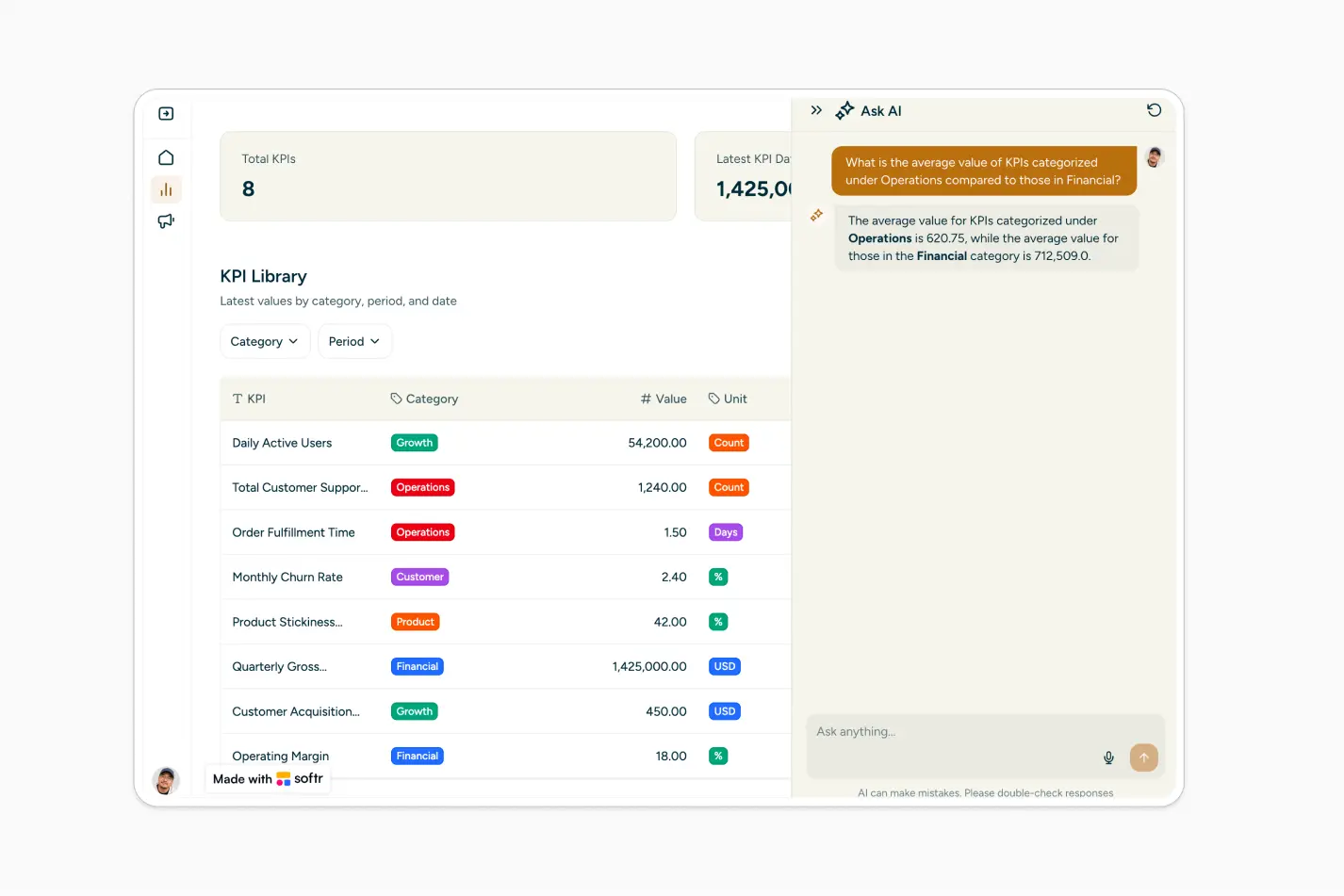Open the Period filter dropdown
This screenshot has width=1344, height=896.
point(354,341)
